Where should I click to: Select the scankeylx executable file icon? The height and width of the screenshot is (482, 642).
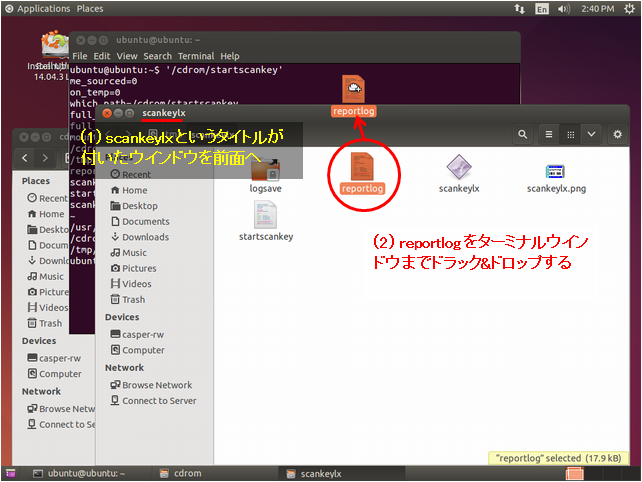(459, 170)
